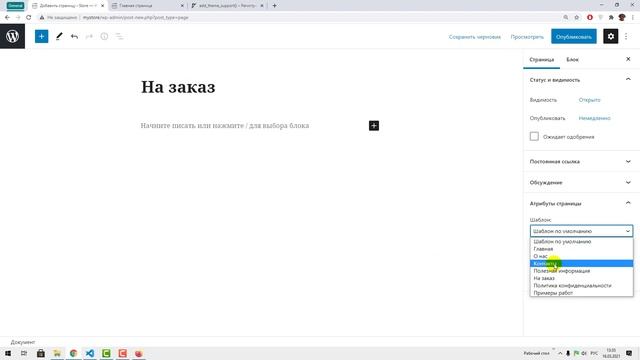Screen dimensions: 640x360
Task: Show document details info icon
Action: pos(104,36)
